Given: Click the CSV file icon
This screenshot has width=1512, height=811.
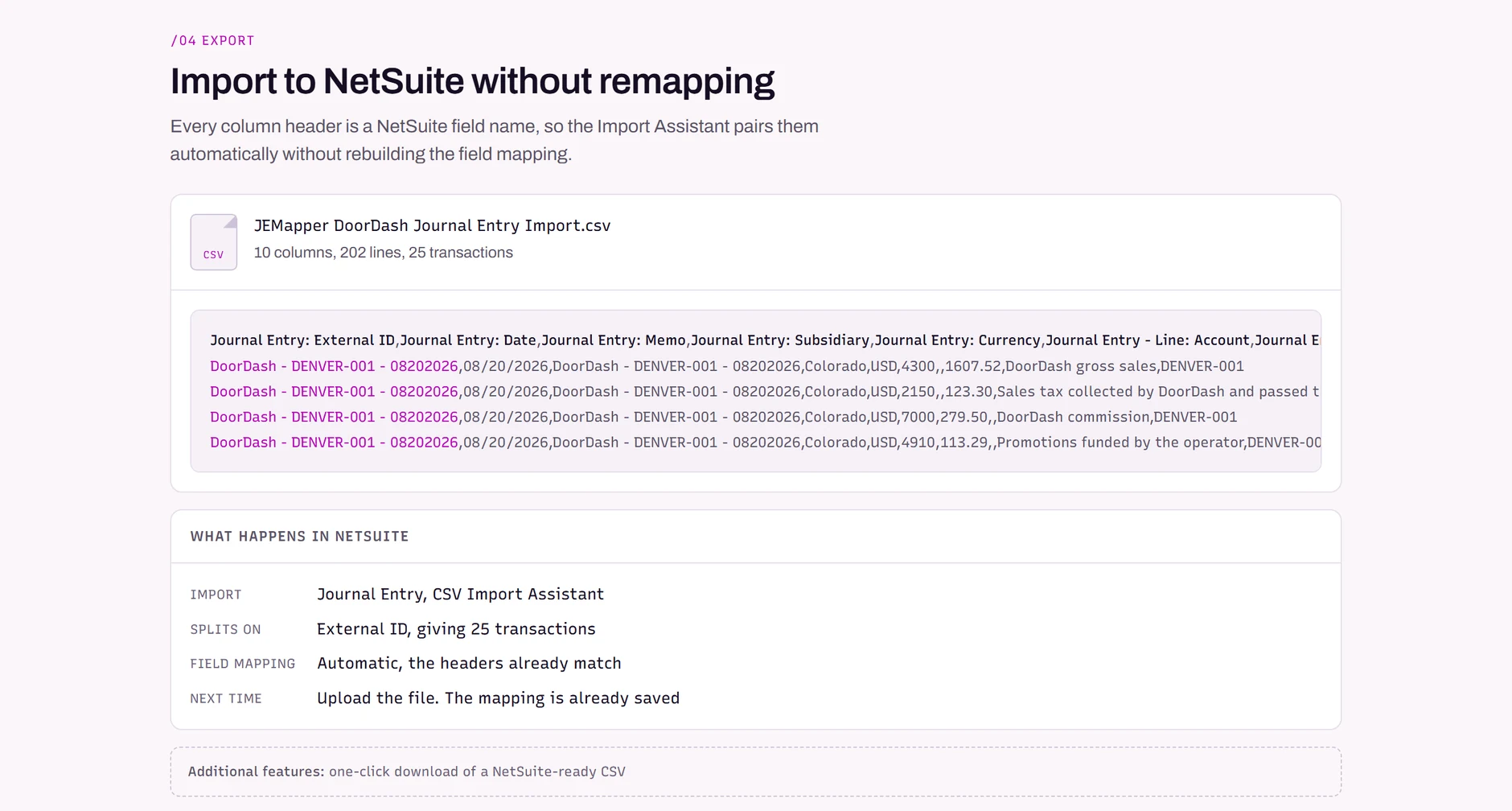Looking at the screenshot, I should coord(213,242).
